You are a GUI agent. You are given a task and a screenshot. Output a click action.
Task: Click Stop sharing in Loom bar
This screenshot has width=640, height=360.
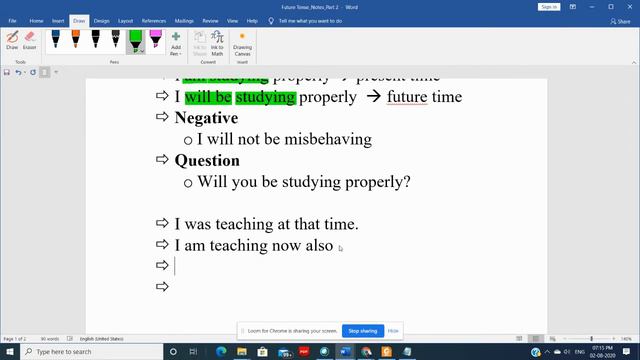[x=363, y=331]
